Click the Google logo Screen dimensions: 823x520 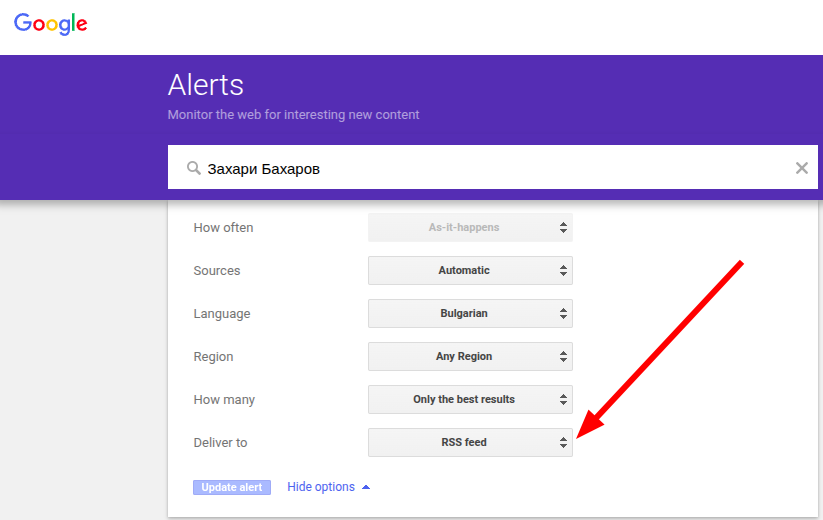point(50,24)
